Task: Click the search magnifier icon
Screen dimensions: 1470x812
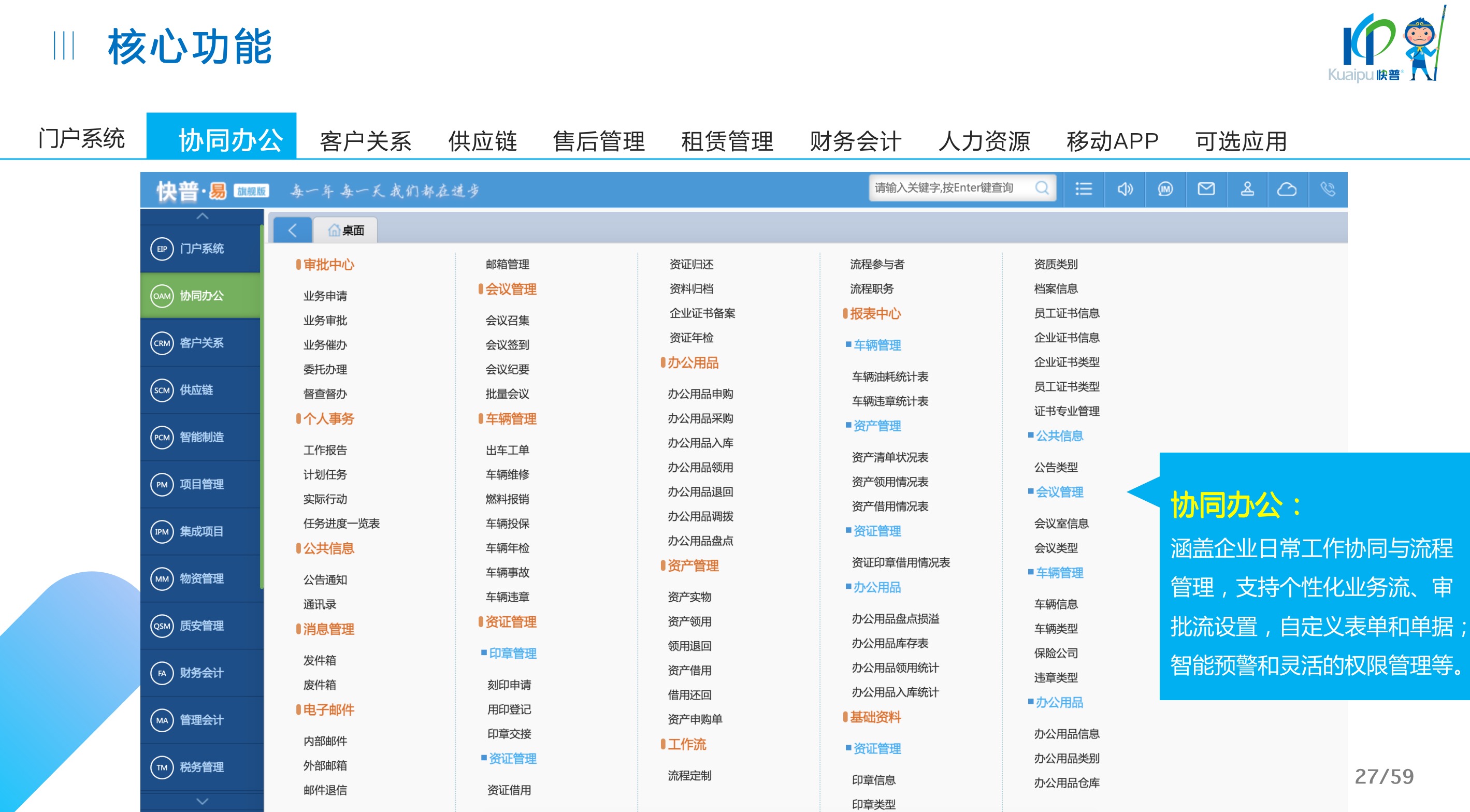Action: point(1042,188)
